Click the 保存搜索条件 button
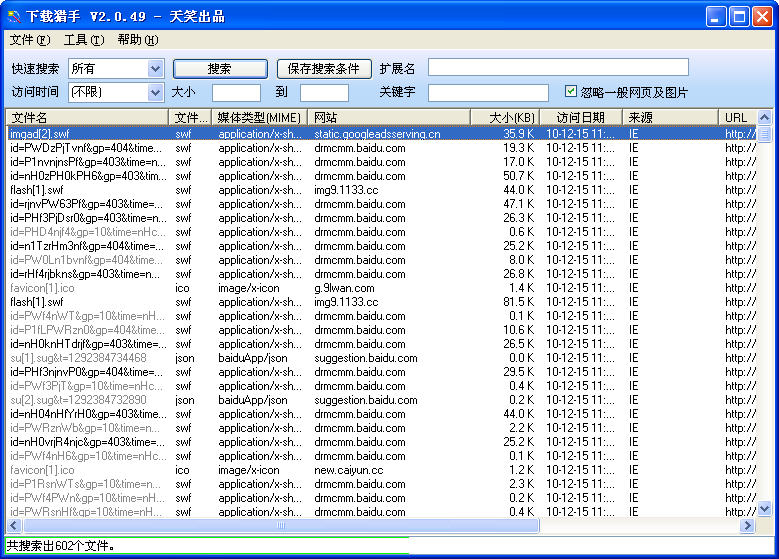 pyautogui.click(x=324, y=69)
